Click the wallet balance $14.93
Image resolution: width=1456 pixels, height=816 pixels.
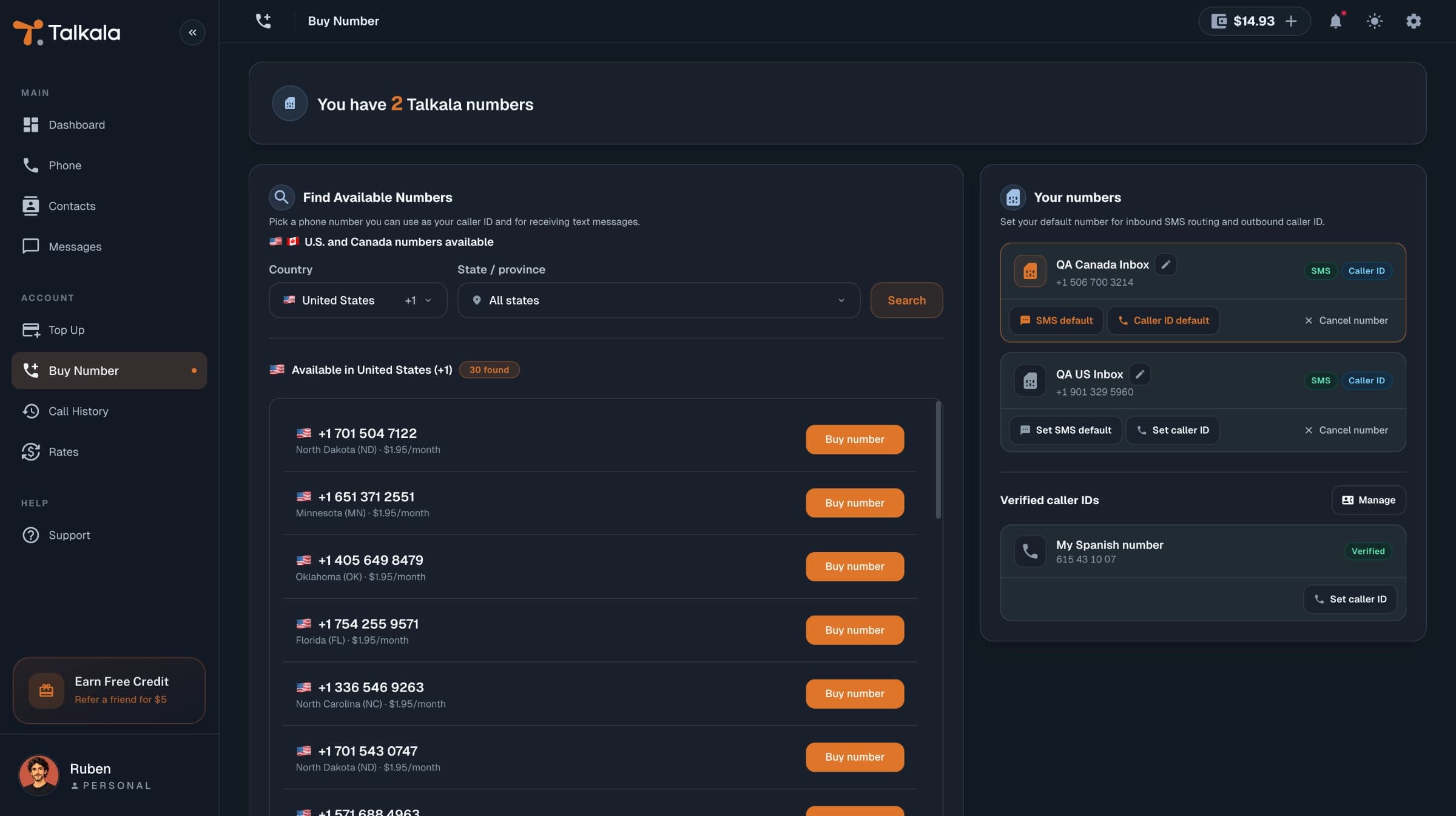(1254, 21)
